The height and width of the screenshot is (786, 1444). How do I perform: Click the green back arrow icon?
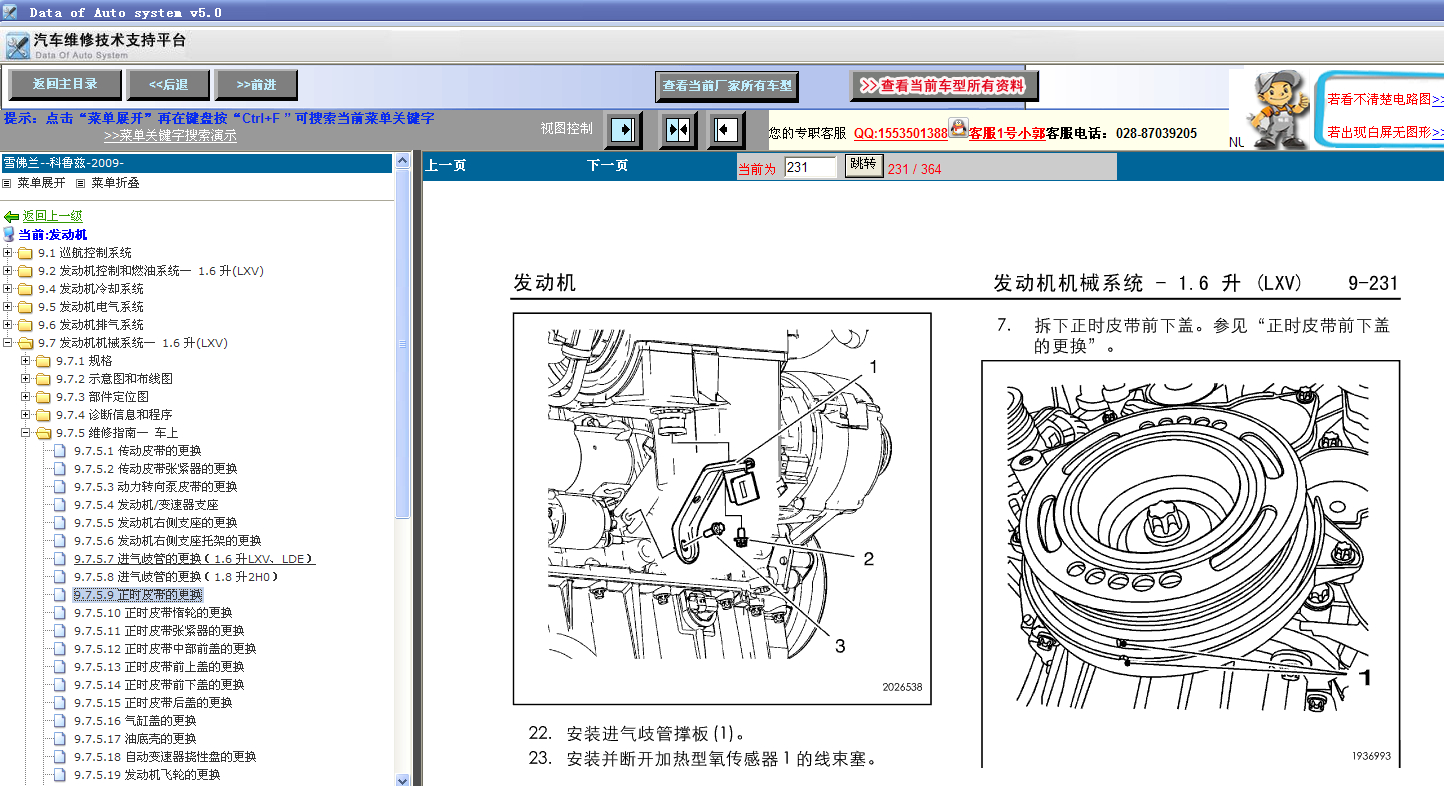(x=11, y=216)
